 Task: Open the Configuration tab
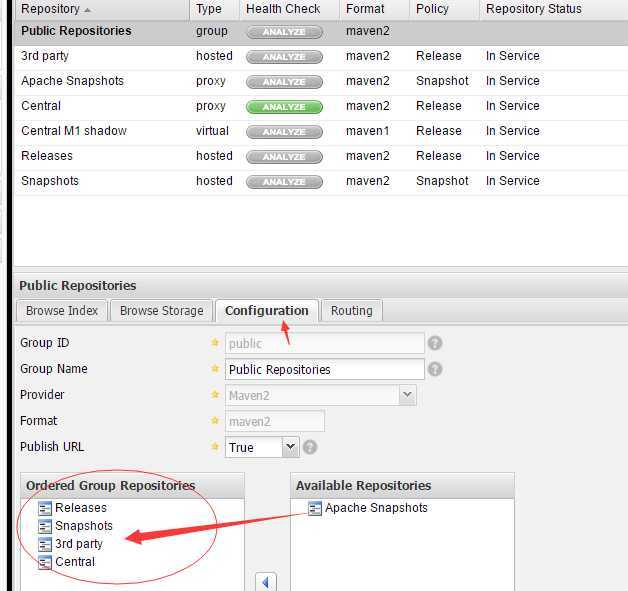coord(267,311)
